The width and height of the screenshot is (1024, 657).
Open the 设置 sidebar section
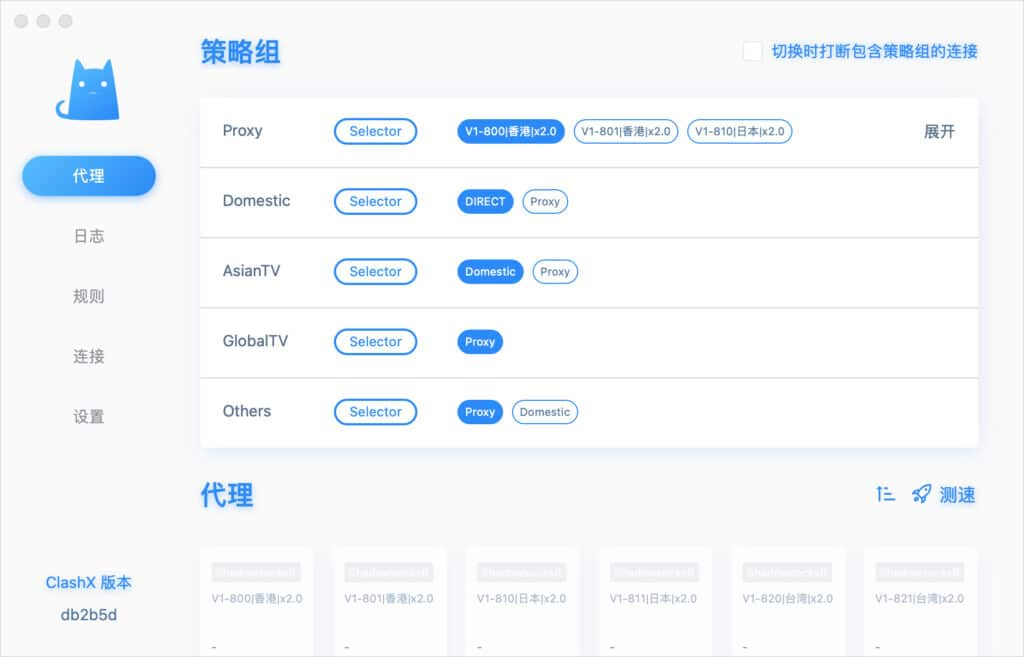(x=88, y=416)
